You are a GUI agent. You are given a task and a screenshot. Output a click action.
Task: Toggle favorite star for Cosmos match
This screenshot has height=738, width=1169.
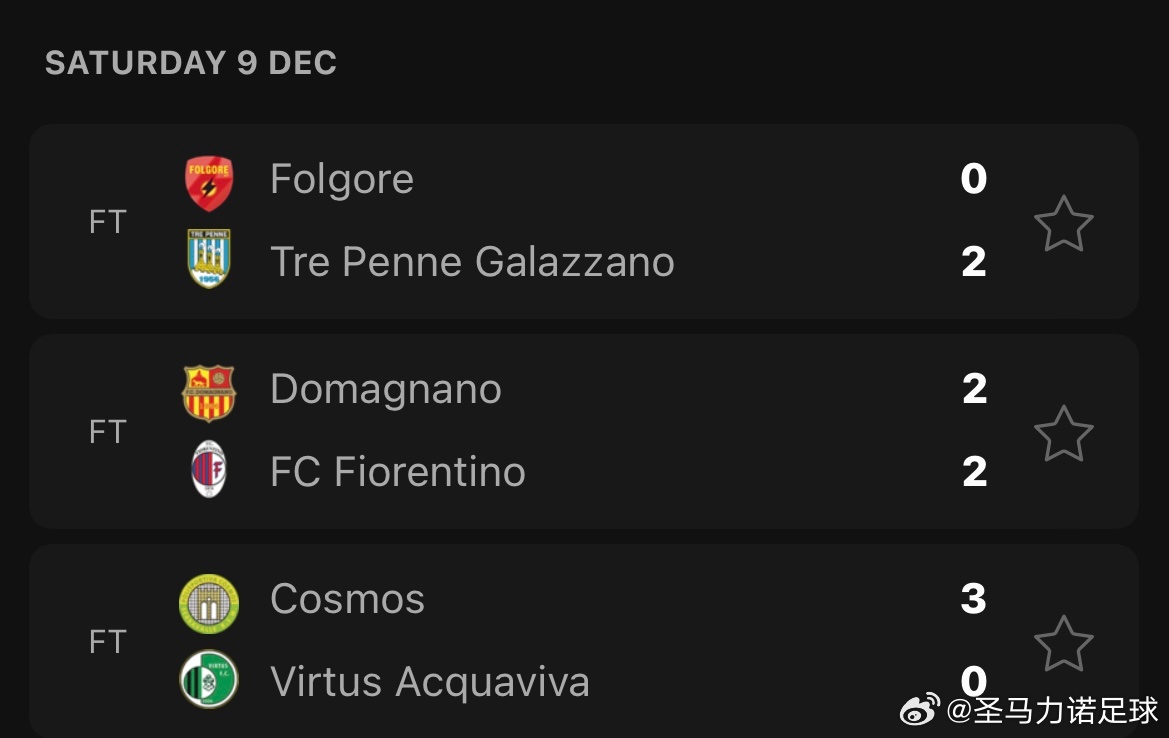[1063, 643]
